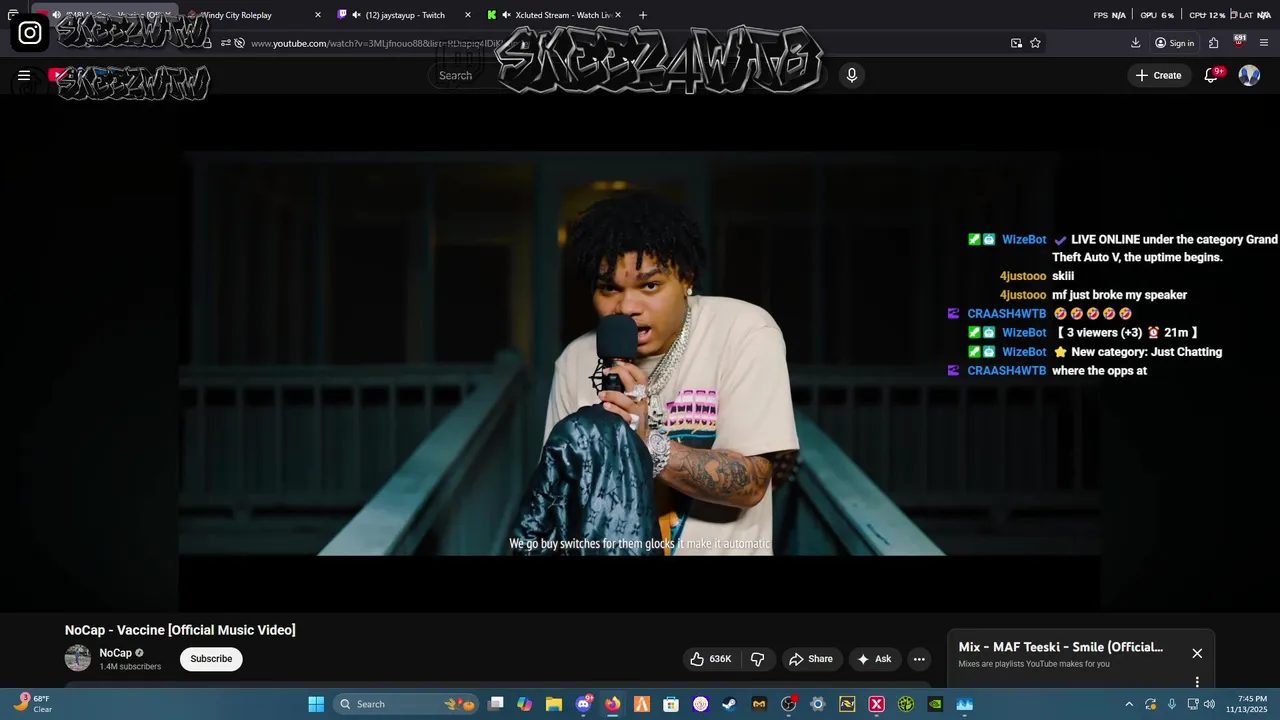Open the NoCap channel name link
This screenshot has width=1280, height=720.
[116, 653]
